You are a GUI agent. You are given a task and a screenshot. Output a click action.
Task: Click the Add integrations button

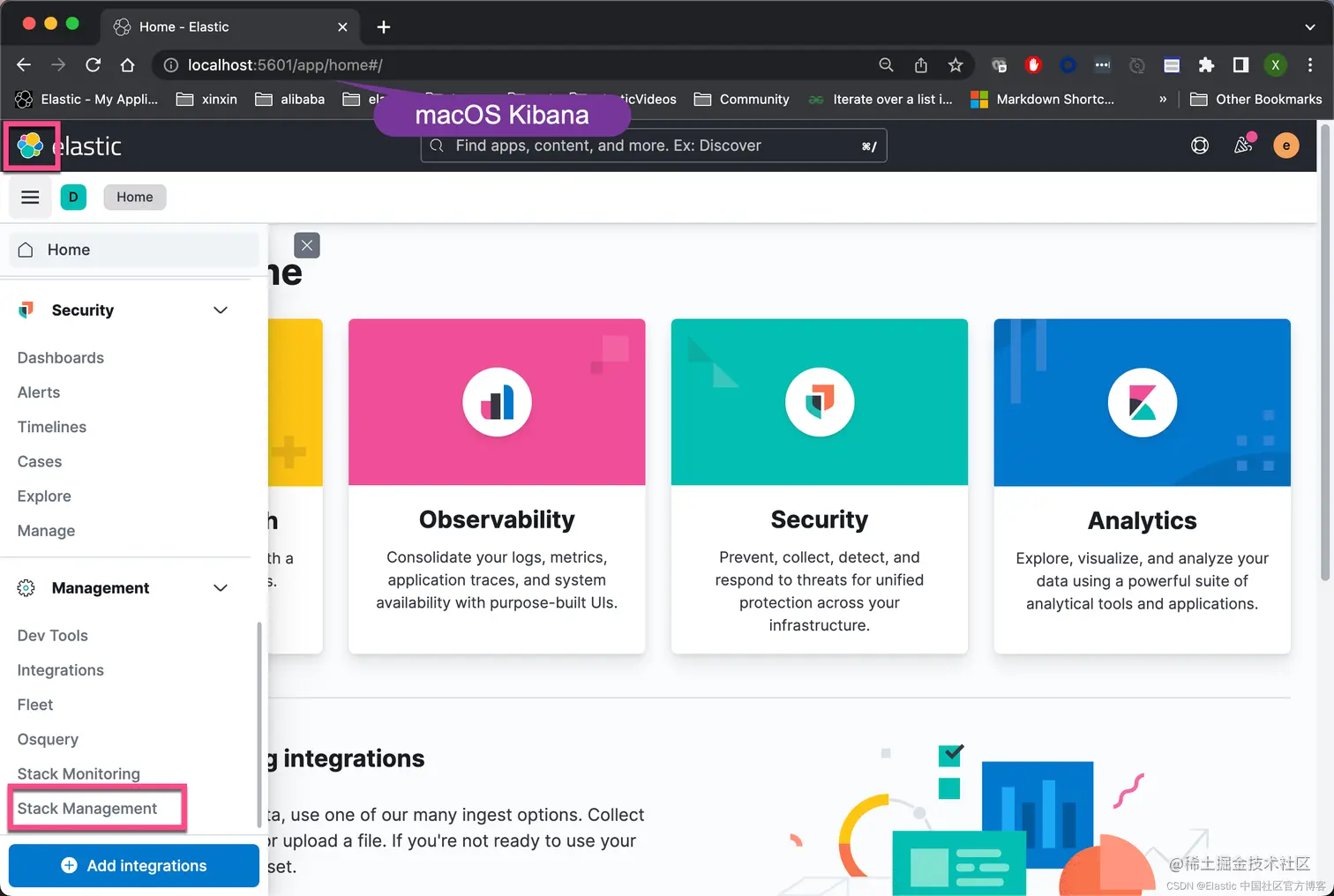(134, 865)
